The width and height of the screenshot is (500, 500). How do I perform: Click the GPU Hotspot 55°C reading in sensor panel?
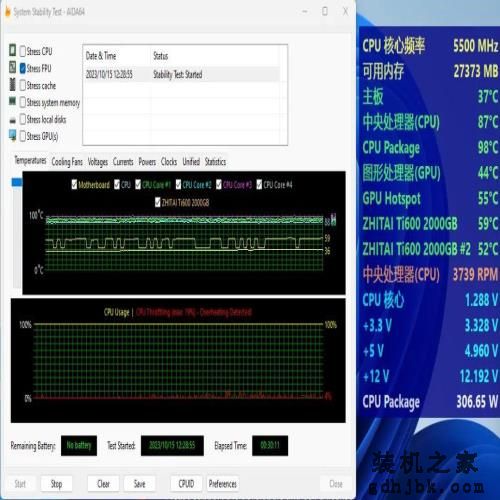[x=430, y=199]
